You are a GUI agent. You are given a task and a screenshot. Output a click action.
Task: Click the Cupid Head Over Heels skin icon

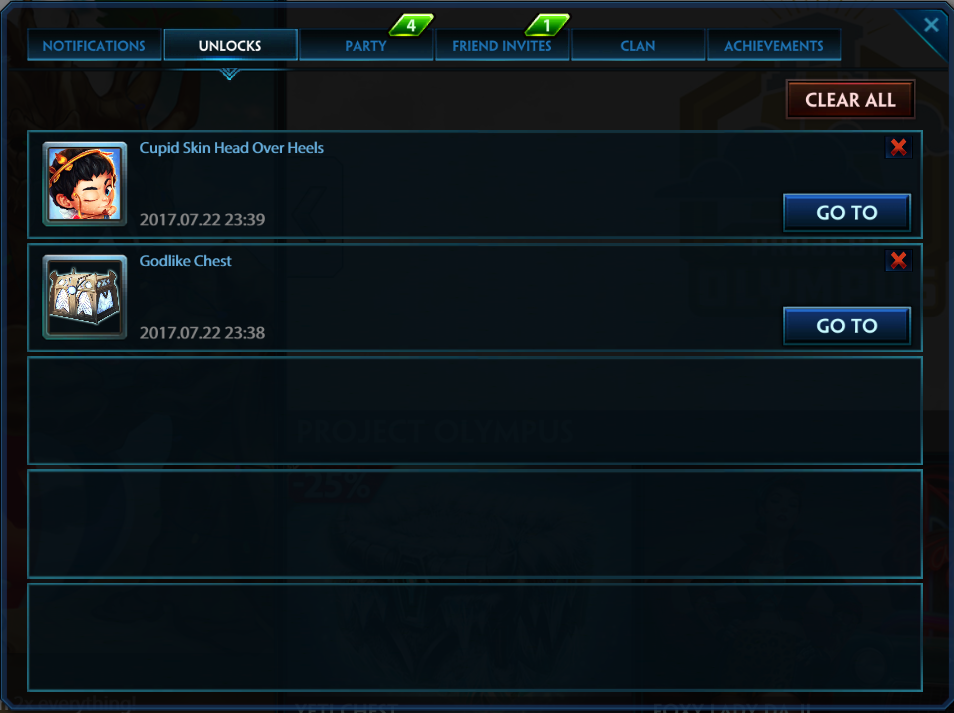85,184
